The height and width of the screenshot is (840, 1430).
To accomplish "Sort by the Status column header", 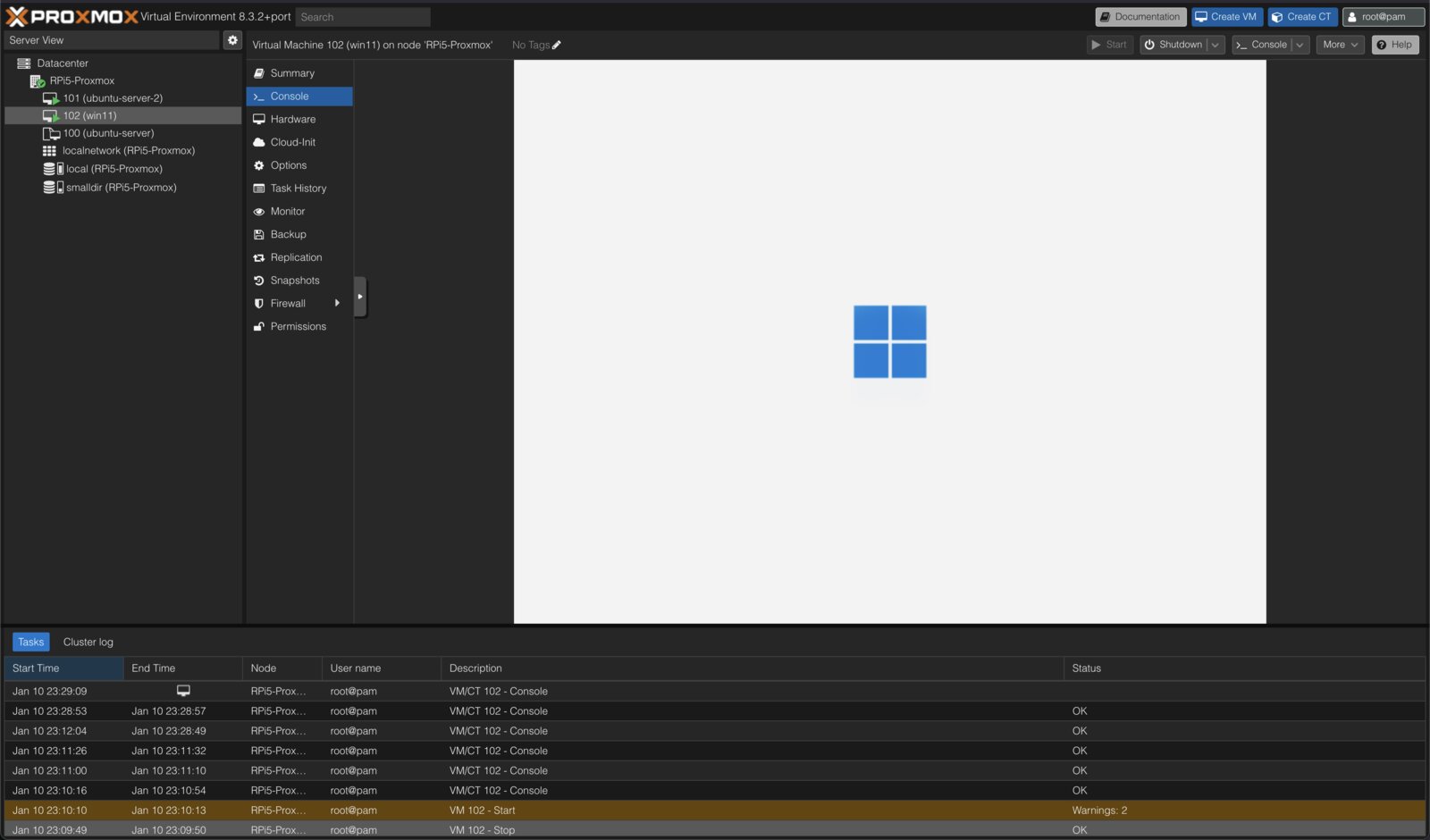I will click(x=1244, y=668).
